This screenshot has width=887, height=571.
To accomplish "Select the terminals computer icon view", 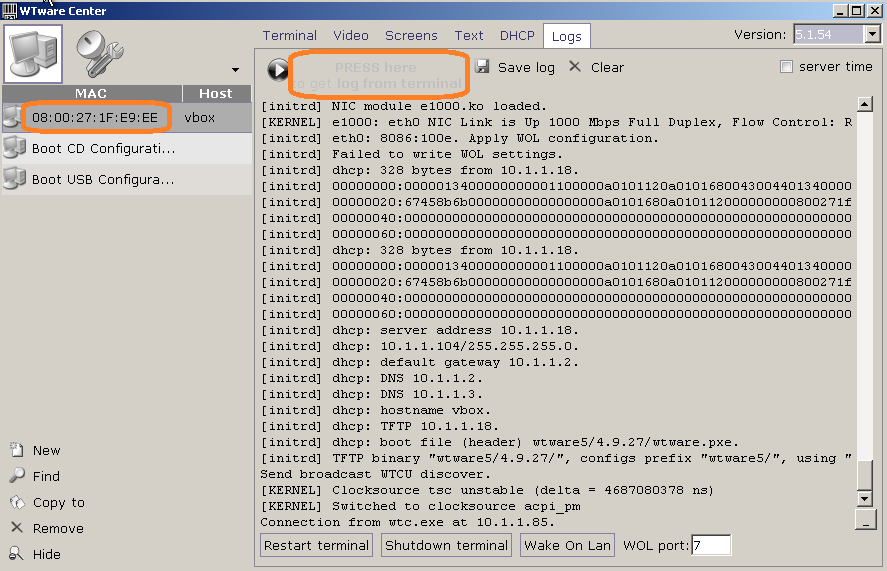I will [33, 54].
